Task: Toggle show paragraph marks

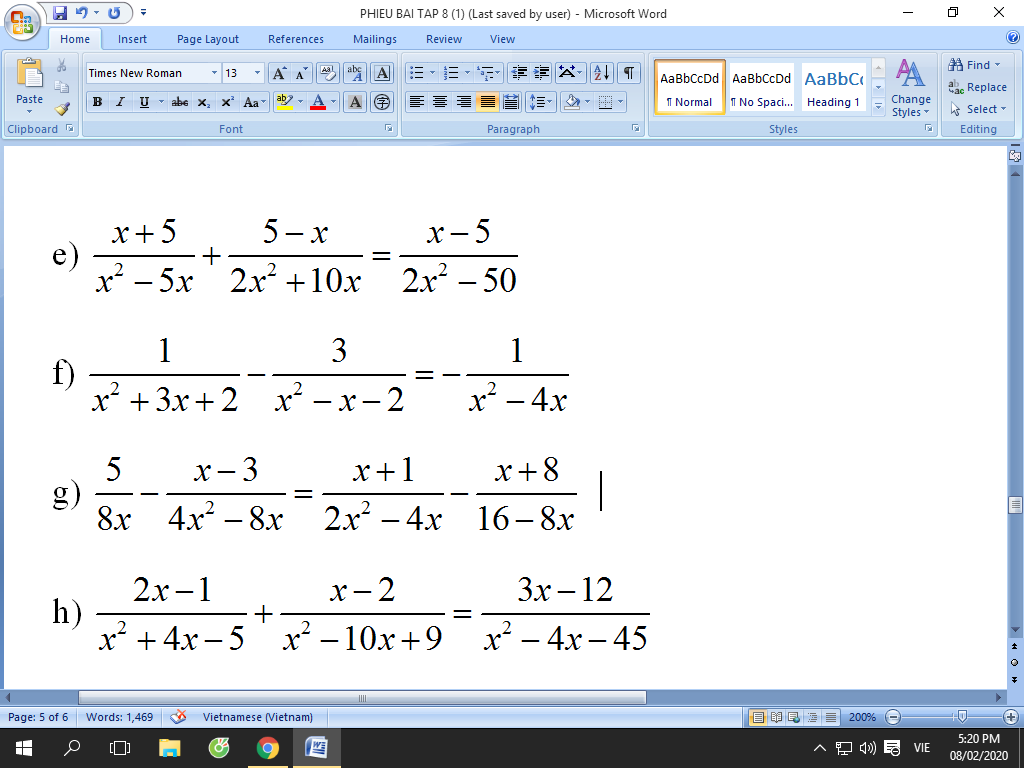Action: [x=628, y=72]
